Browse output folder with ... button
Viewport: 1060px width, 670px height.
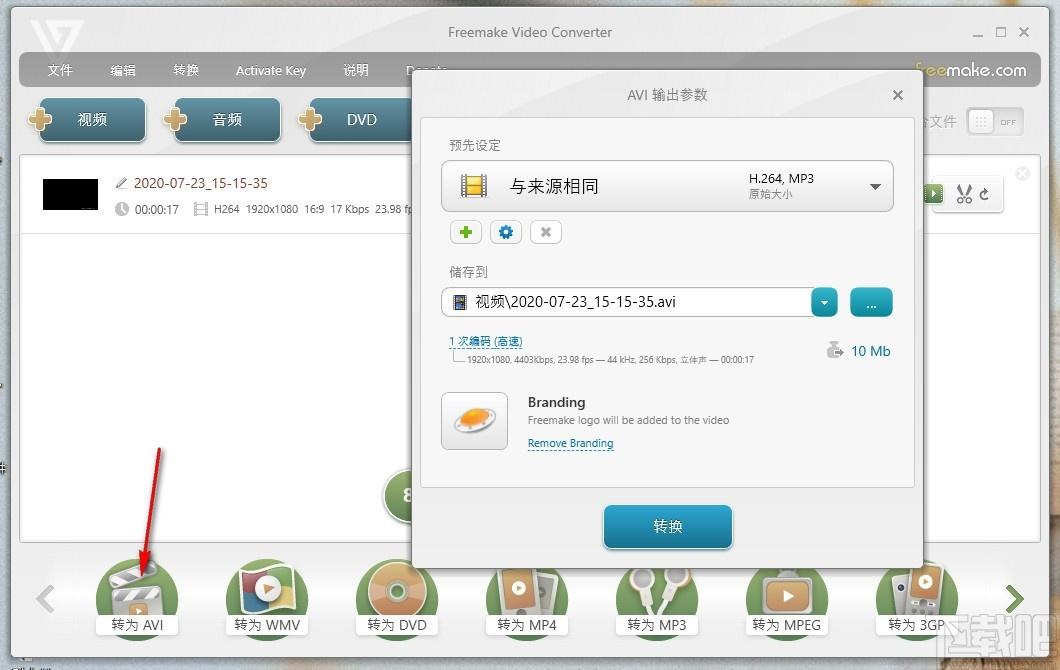click(871, 302)
